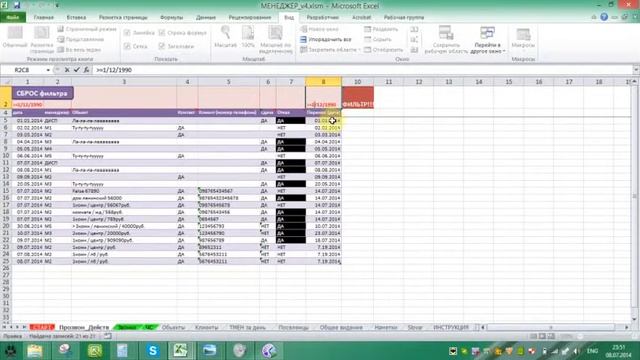Open the Рецензирование ribbon tab
This screenshot has width=640, height=360.
point(249,18)
